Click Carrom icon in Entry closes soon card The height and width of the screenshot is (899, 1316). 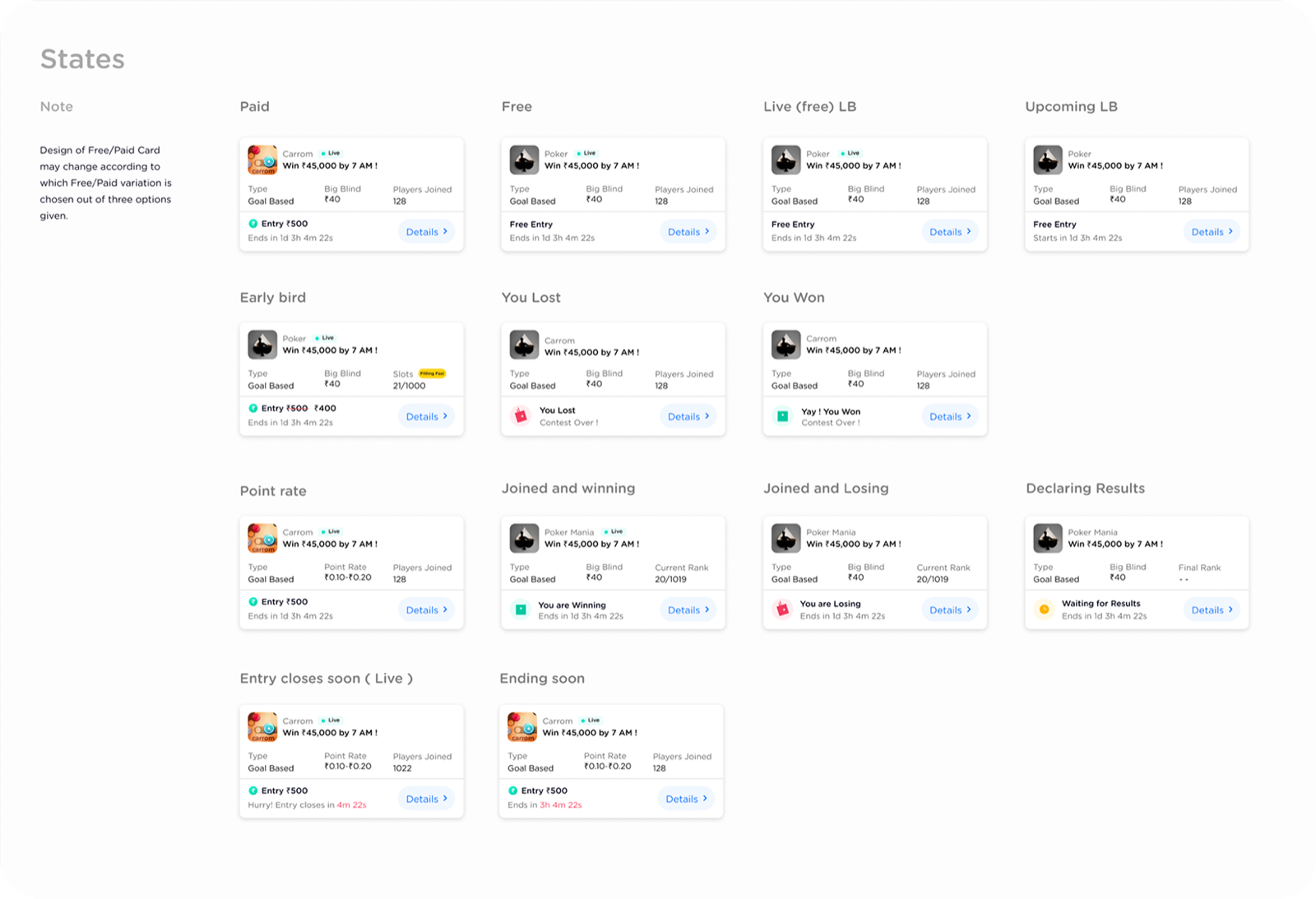[262, 727]
